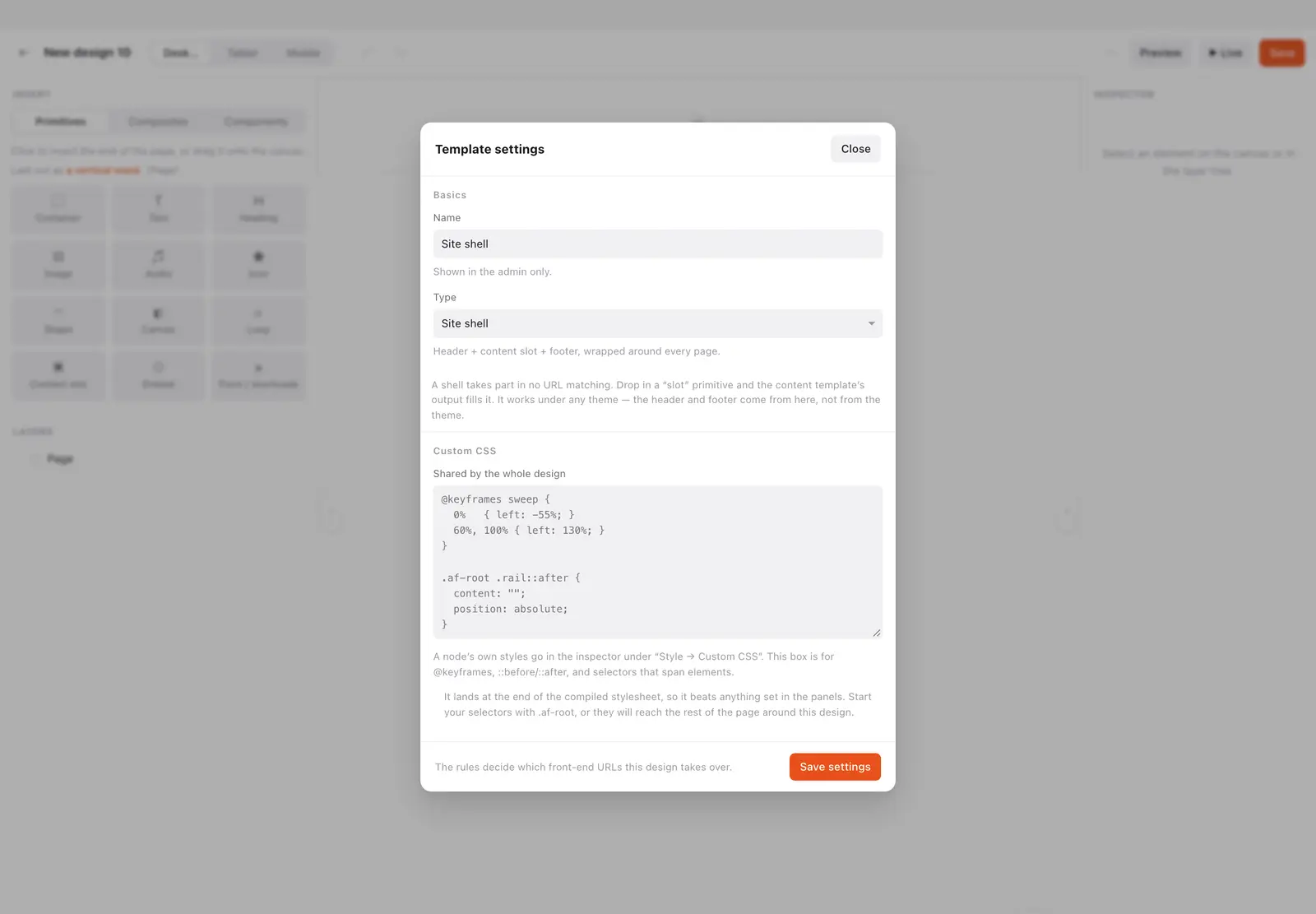Click the 'Custom CSS' section heading

465,451
